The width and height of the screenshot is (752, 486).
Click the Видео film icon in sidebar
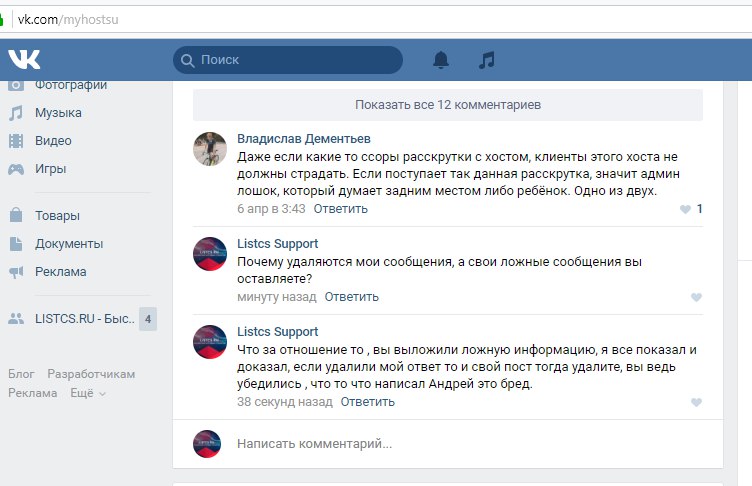(16, 141)
